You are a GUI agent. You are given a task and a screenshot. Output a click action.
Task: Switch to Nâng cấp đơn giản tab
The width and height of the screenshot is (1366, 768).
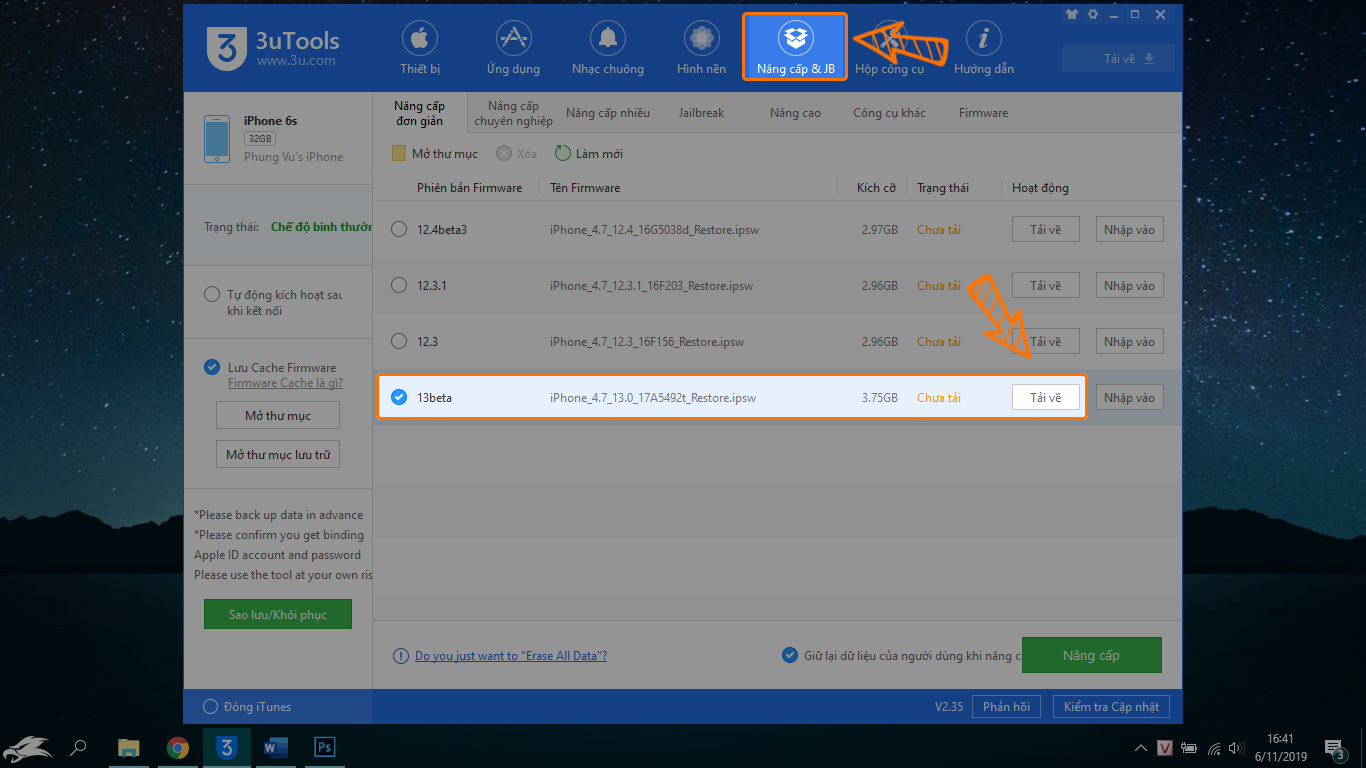tap(419, 113)
